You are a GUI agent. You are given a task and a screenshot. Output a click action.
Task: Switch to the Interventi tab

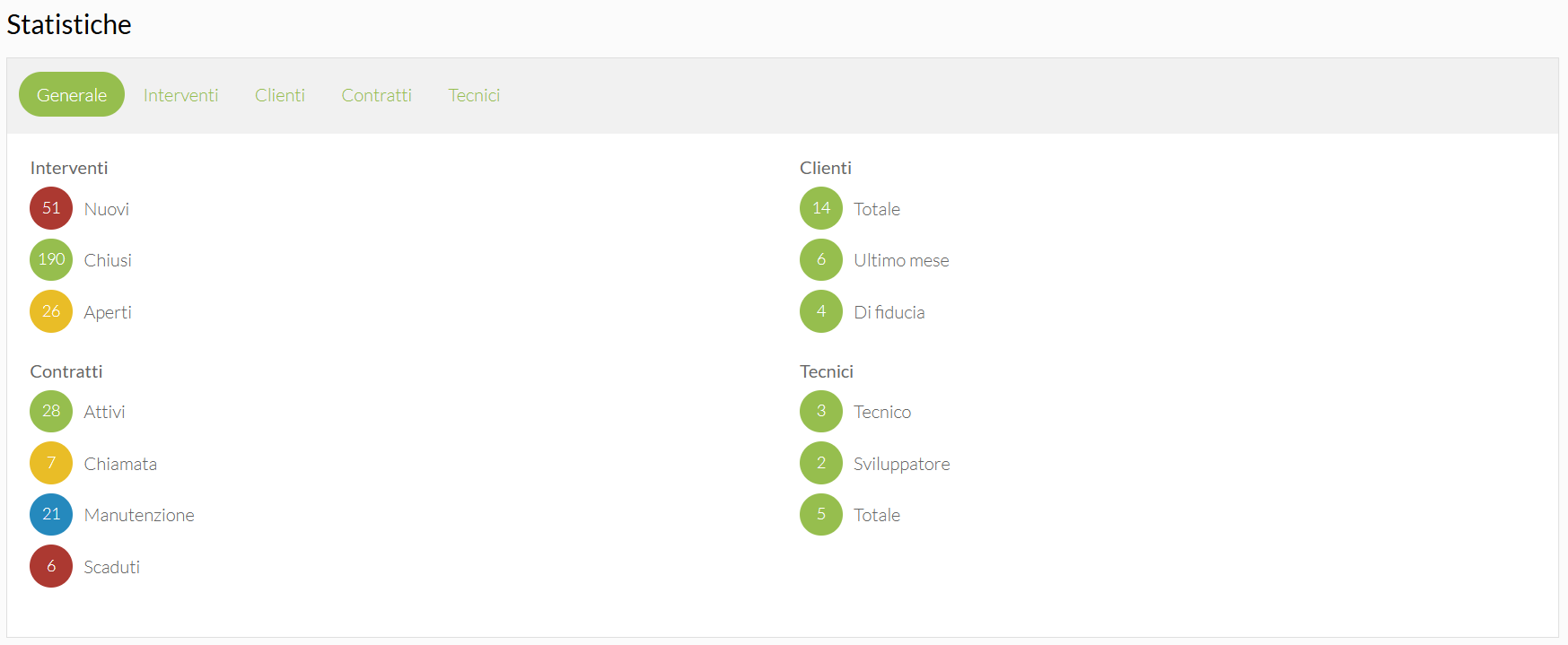point(180,95)
